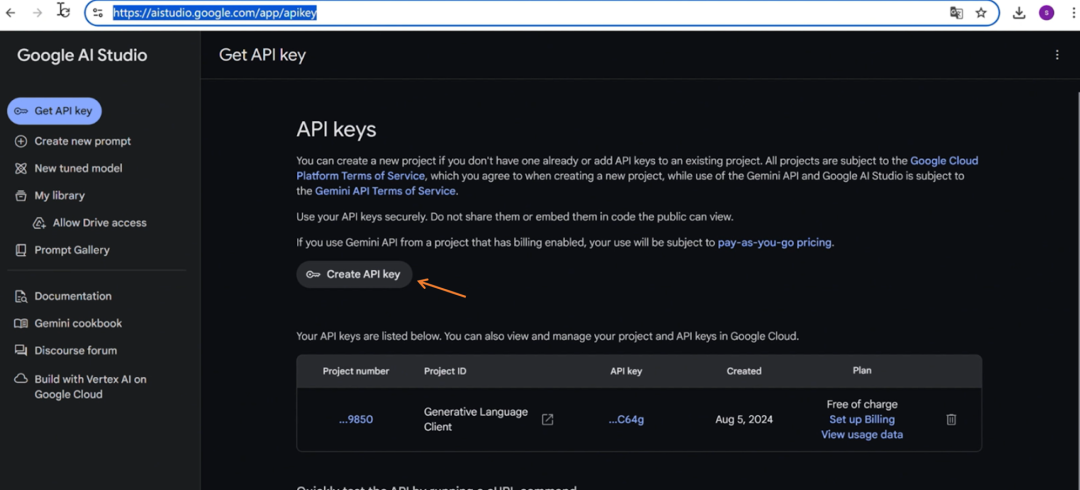1080x490 pixels.
Task: Open Generative Language Client project externally
Action: [x=548, y=419]
